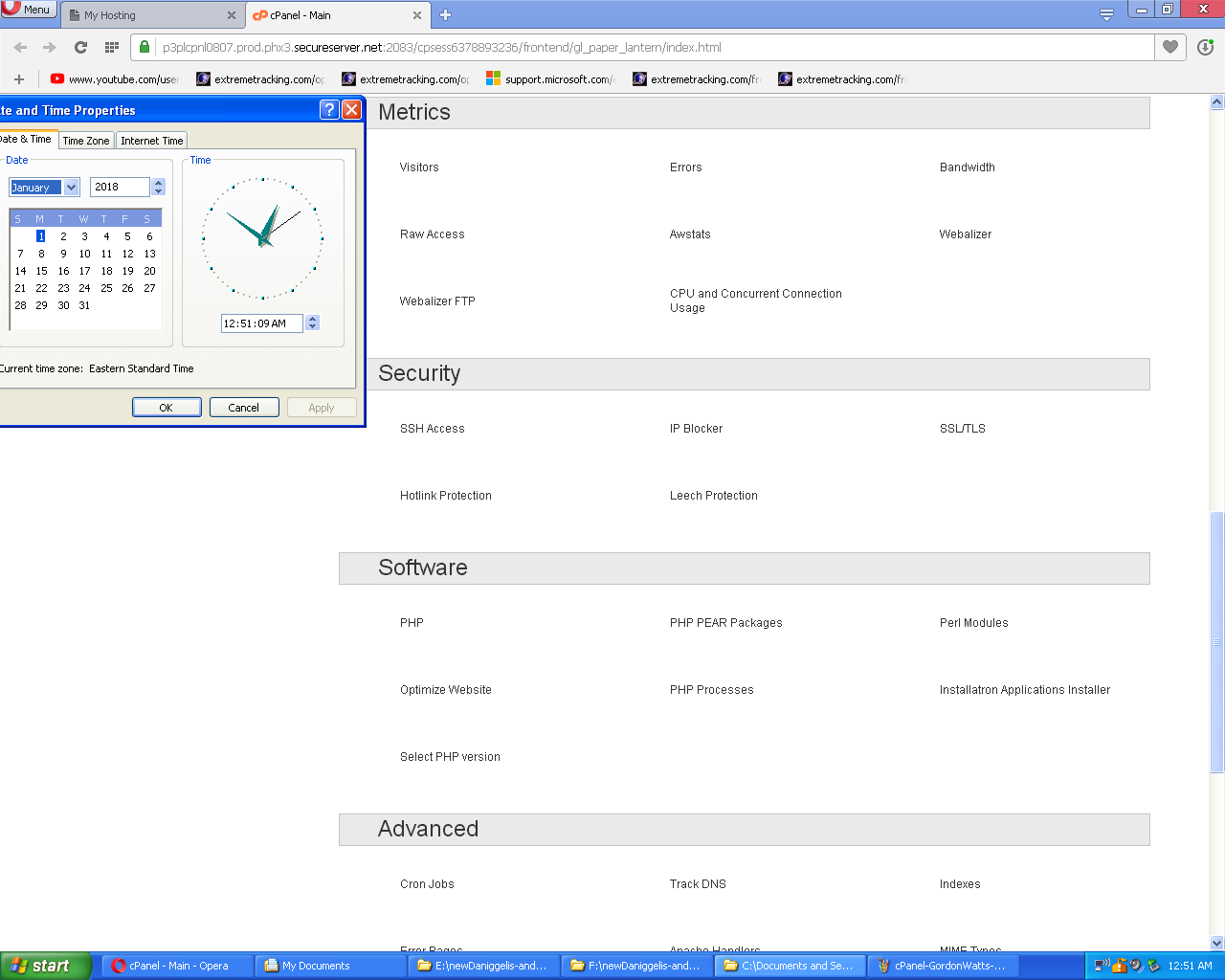Open the YouTube bookmark in the bookmarks bar
Image resolution: width=1225 pixels, height=980 pixels.
coord(114,79)
